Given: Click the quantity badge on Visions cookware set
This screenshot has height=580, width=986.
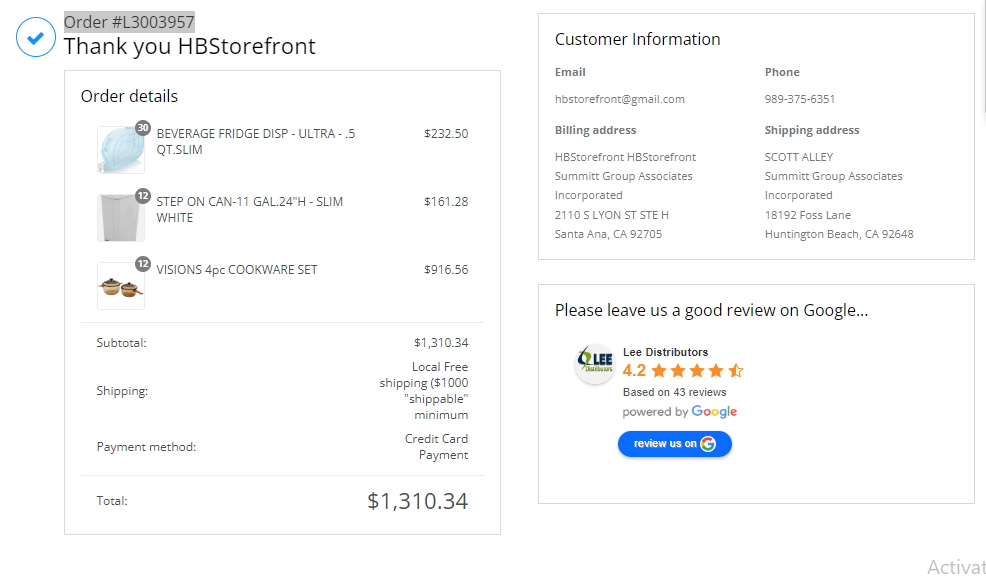Looking at the screenshot, I should coord(143,264).
